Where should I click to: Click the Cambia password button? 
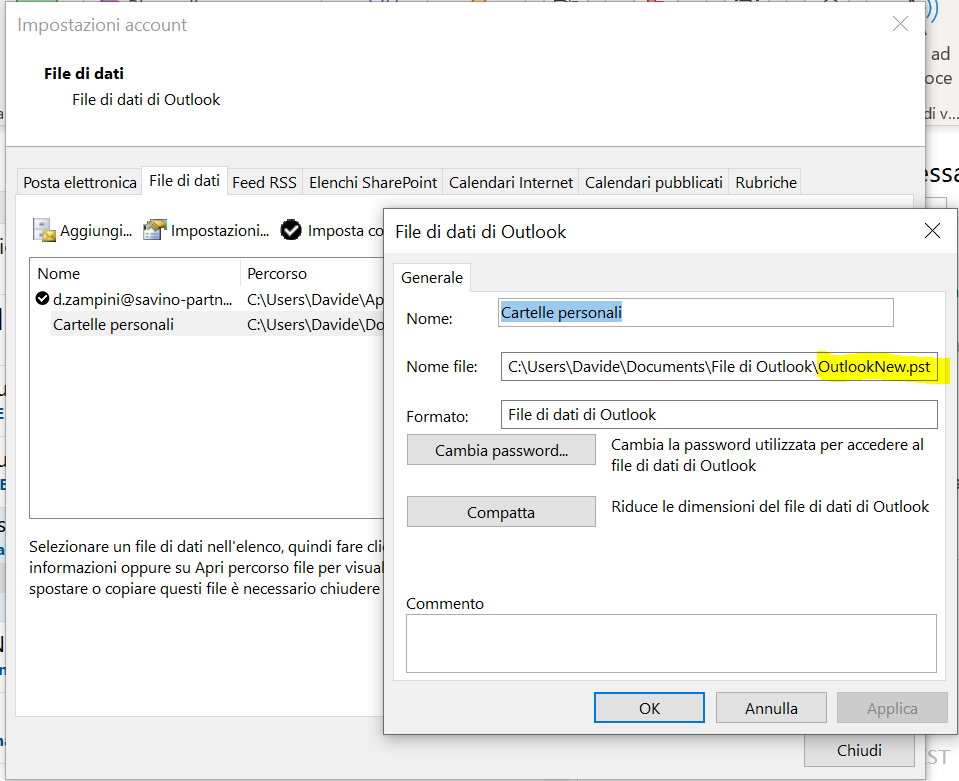click(x=502, y=450)
